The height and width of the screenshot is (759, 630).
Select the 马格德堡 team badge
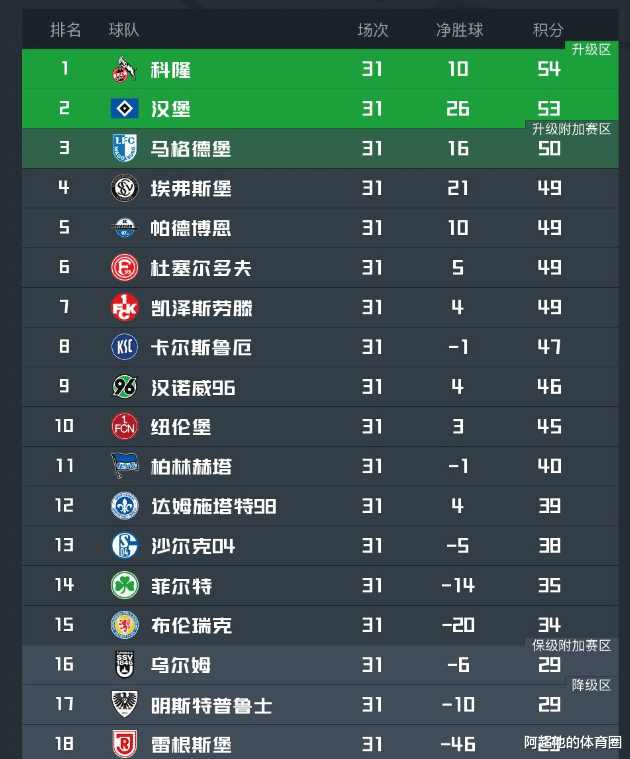pyautogui.click(x=124, y=148)
